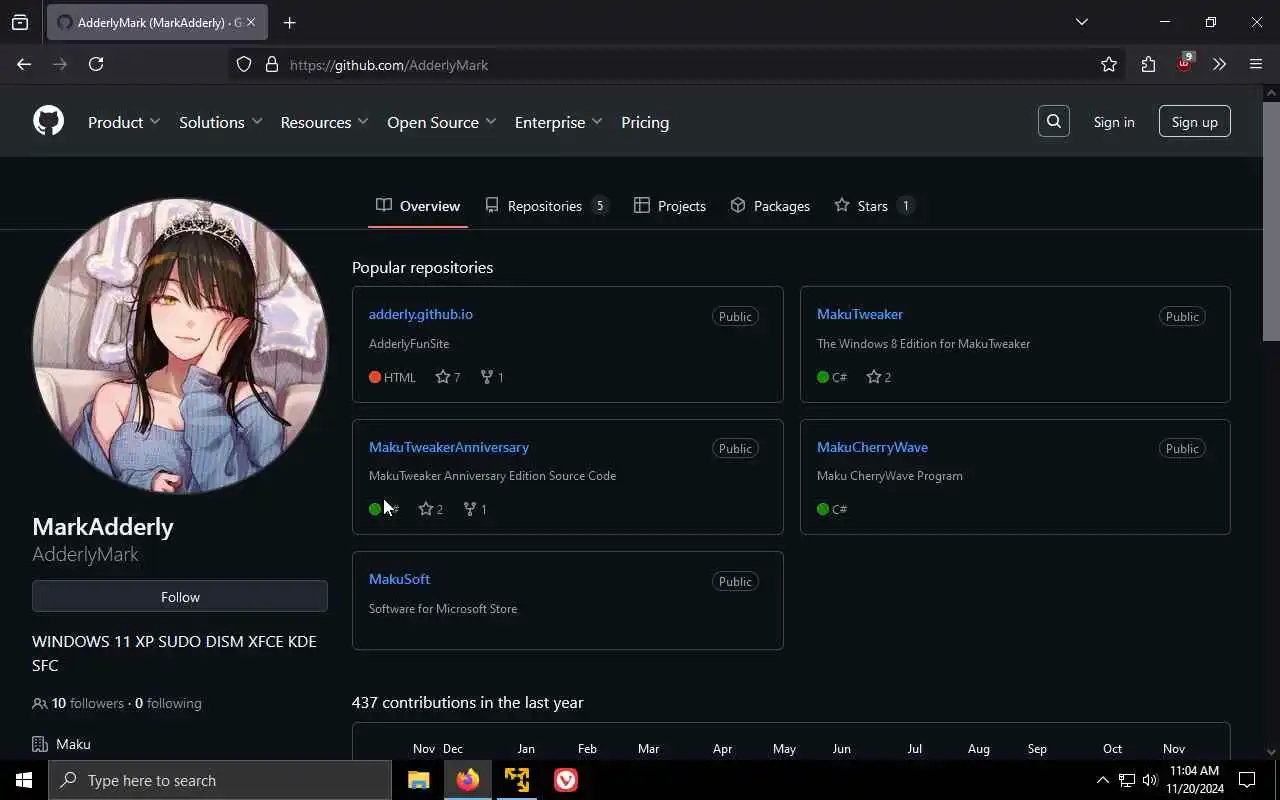Click the Windows taskbar search box
The image size is (1280, 800).
pyautogui.click(x=220, y=780)
